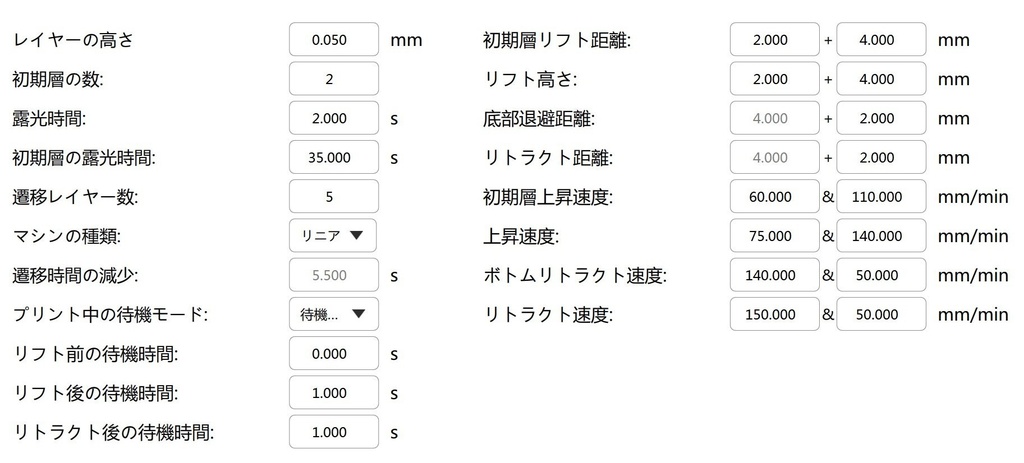
Task: Expand the プリント中の待機モード dropdown
Action: [x=333, y=314]
